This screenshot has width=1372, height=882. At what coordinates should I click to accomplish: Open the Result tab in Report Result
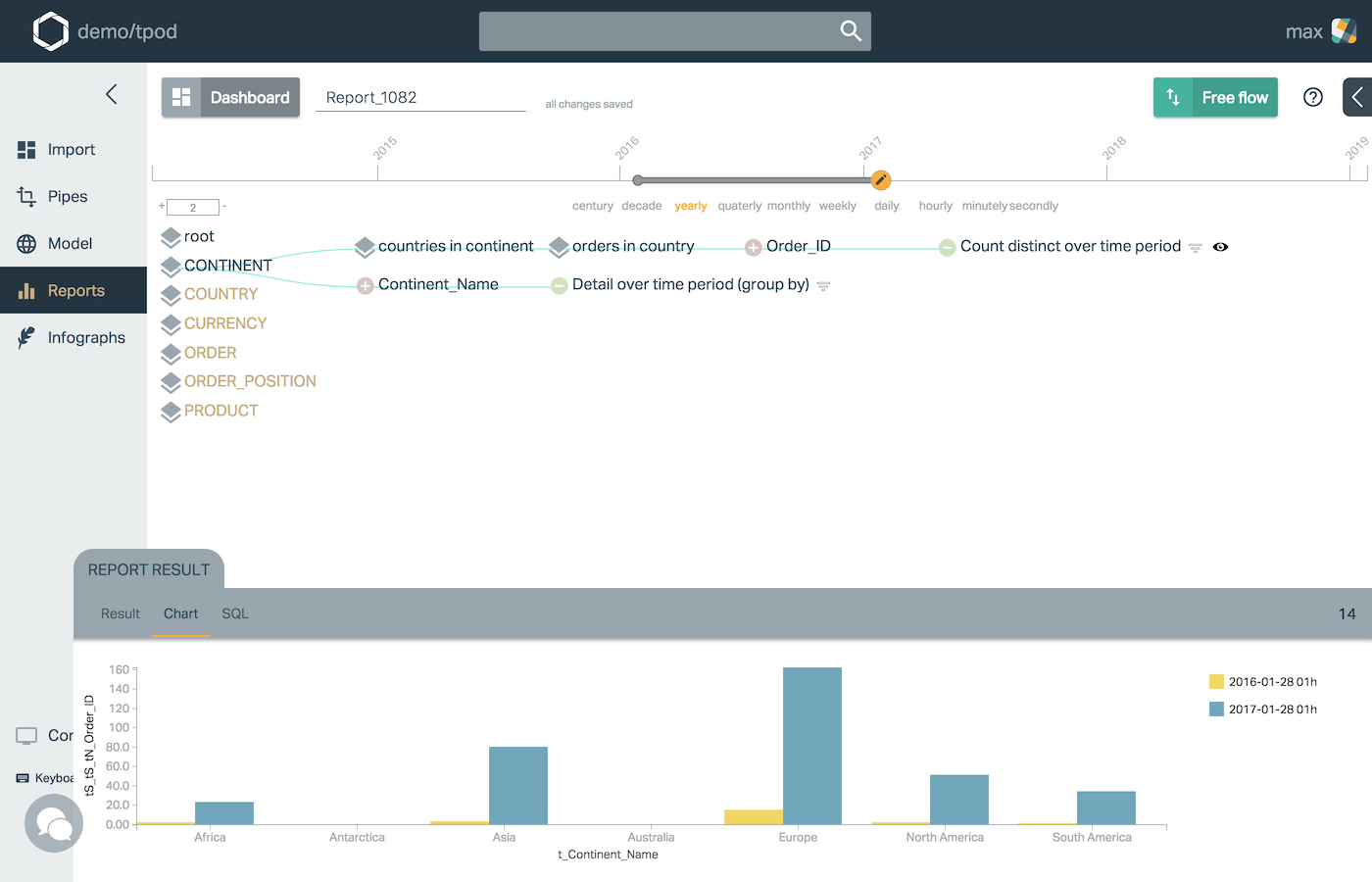pyautogui.click(x=120, y=613)
